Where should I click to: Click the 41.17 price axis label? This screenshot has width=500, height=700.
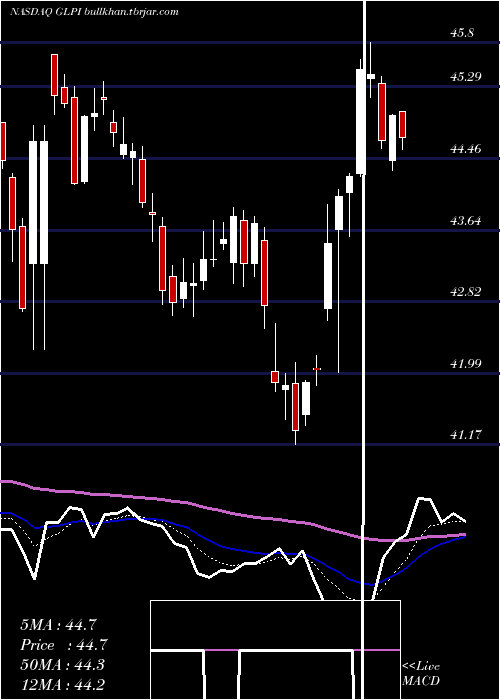click(466, 434)
